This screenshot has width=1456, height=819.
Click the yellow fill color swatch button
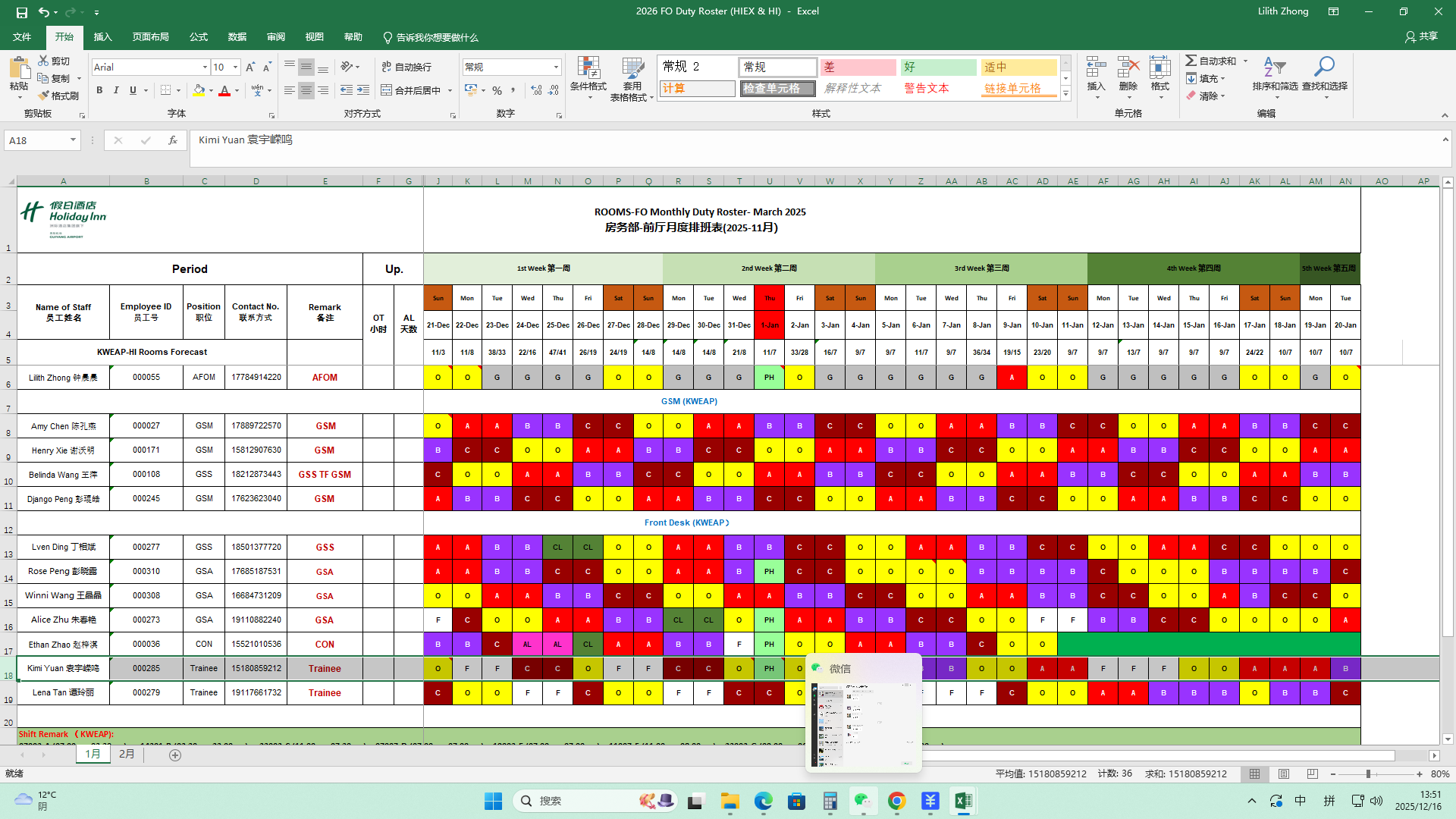pos(199,90)
